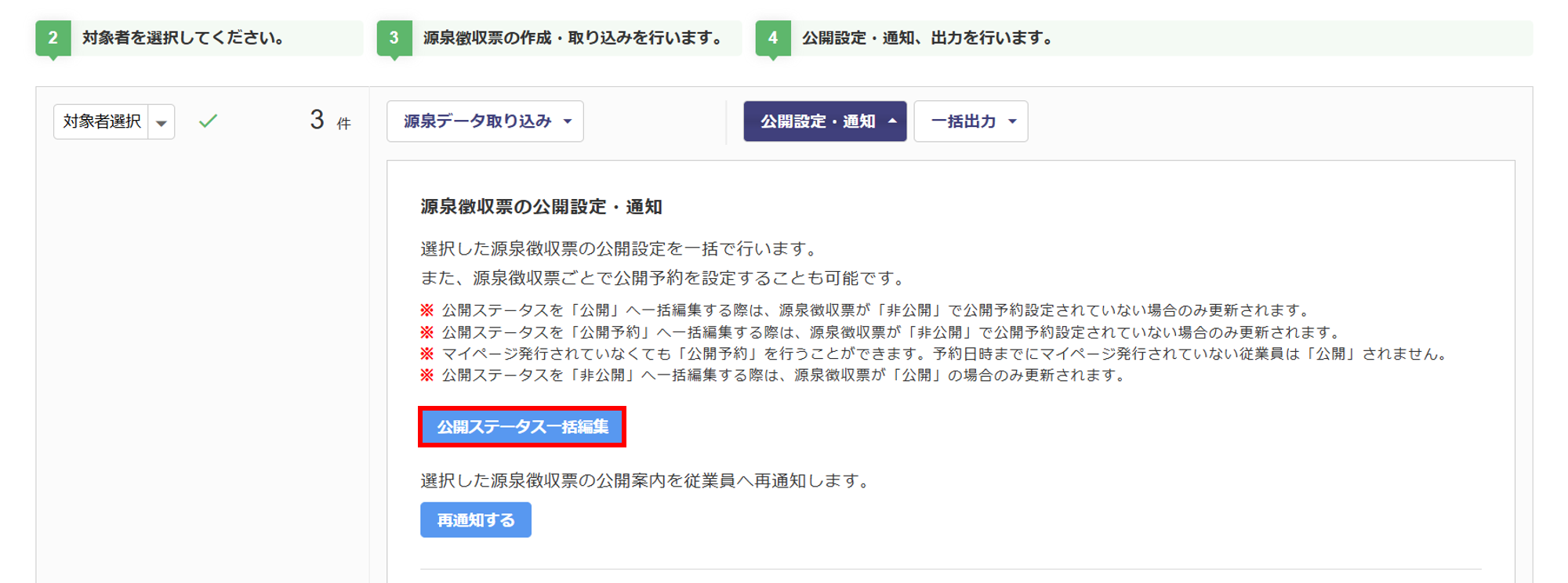Click the green checkmark icon beside 対象者選択
The width and height of the screenshot is (1568, 583).
(x=208, y=121)
